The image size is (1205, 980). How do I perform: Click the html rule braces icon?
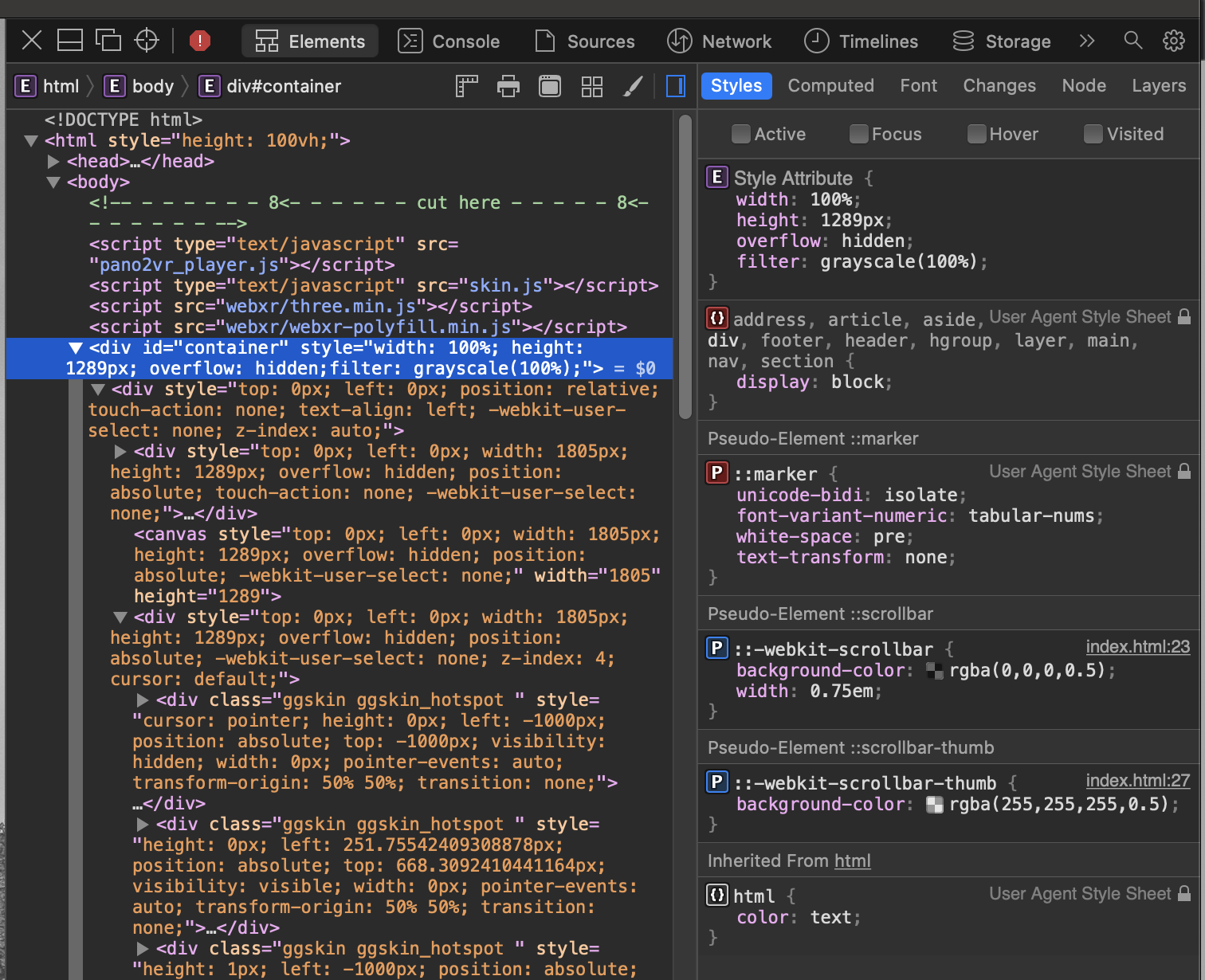pyautogui.click(x=717, y=895)
